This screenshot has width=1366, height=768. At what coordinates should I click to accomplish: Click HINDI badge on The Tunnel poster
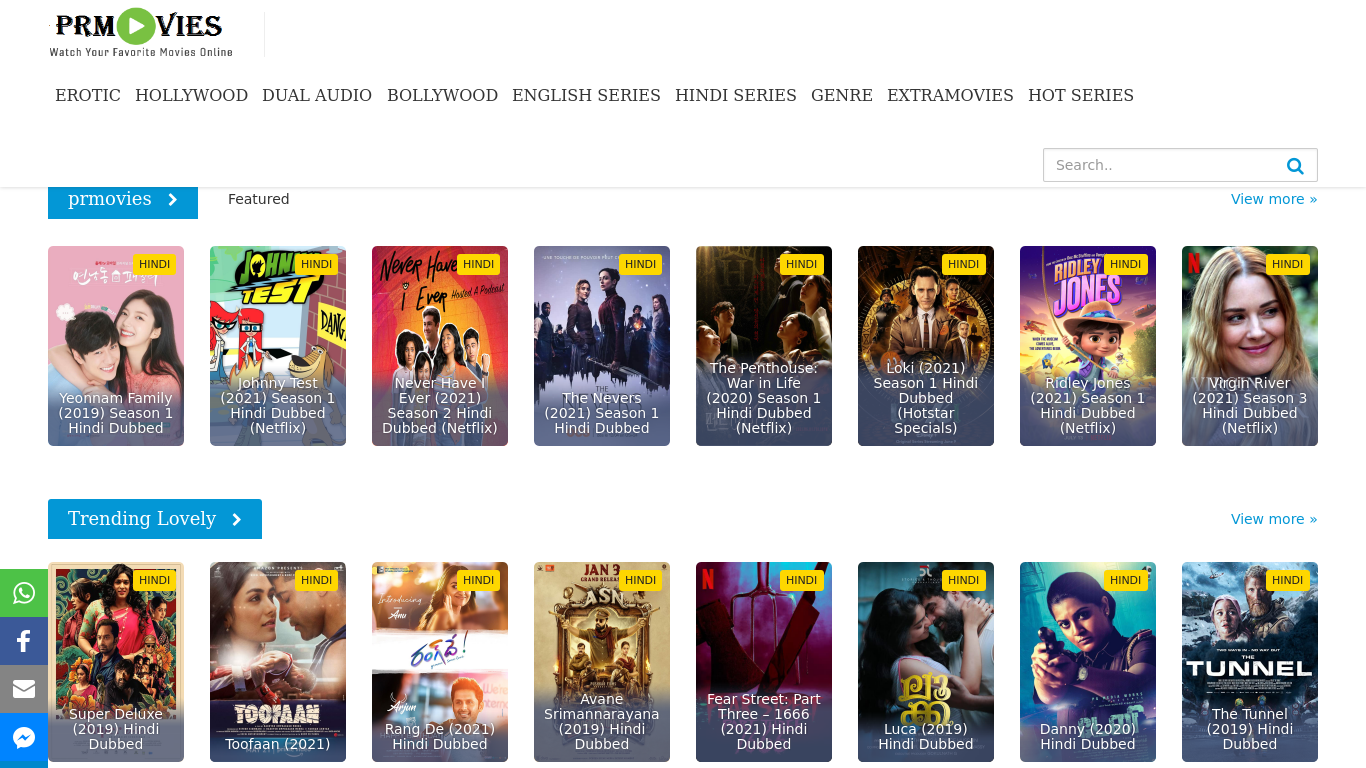click(1287, 580)
